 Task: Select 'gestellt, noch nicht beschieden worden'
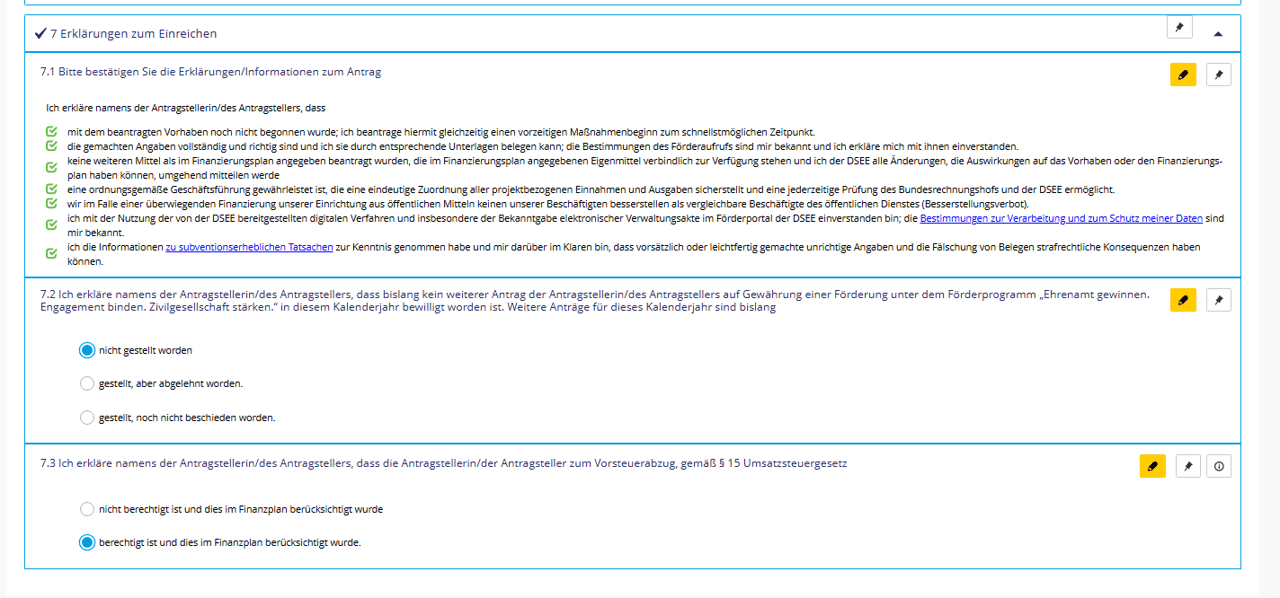(87, 418)
